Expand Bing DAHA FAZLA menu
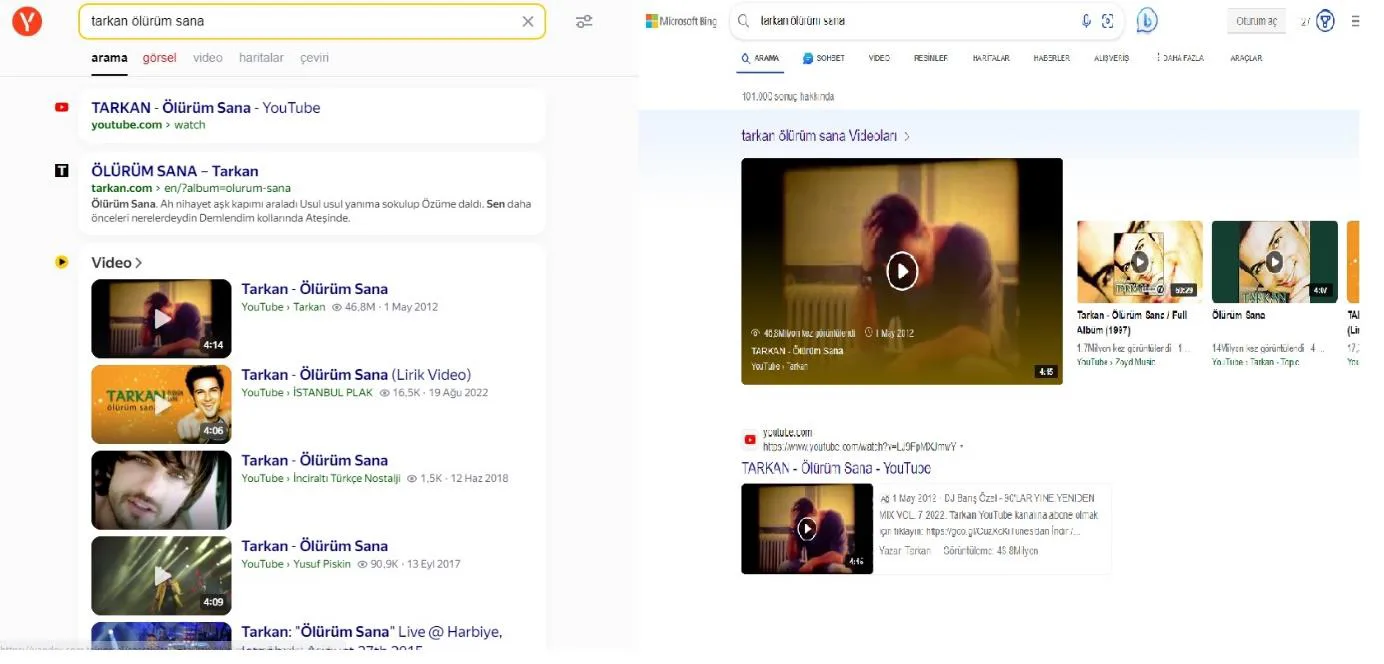Screen dimensions: 1384x664 pyautogui.click(x=1182, y=58)
